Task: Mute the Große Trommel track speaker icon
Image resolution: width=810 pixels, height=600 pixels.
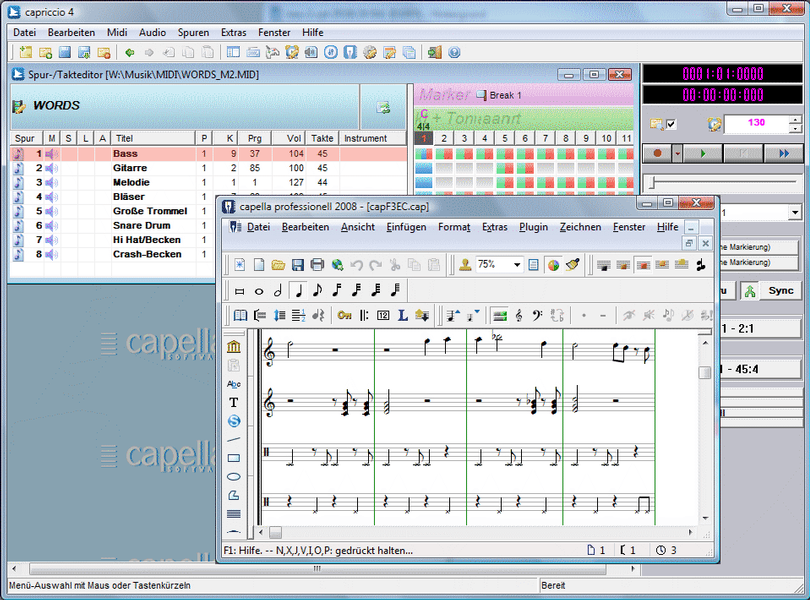Action: click(52, 211)
